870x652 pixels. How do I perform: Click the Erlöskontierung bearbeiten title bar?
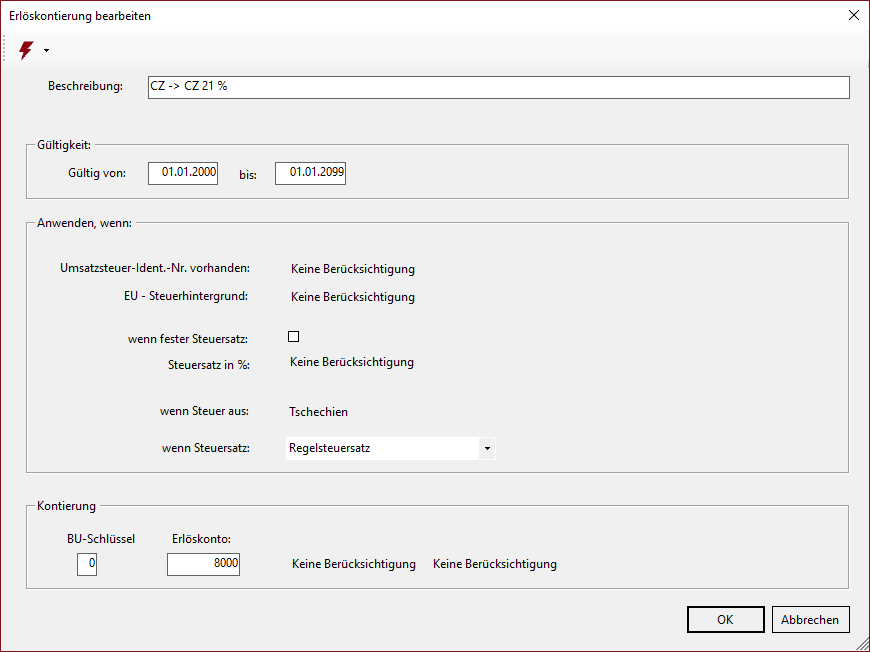pos(400,16)
